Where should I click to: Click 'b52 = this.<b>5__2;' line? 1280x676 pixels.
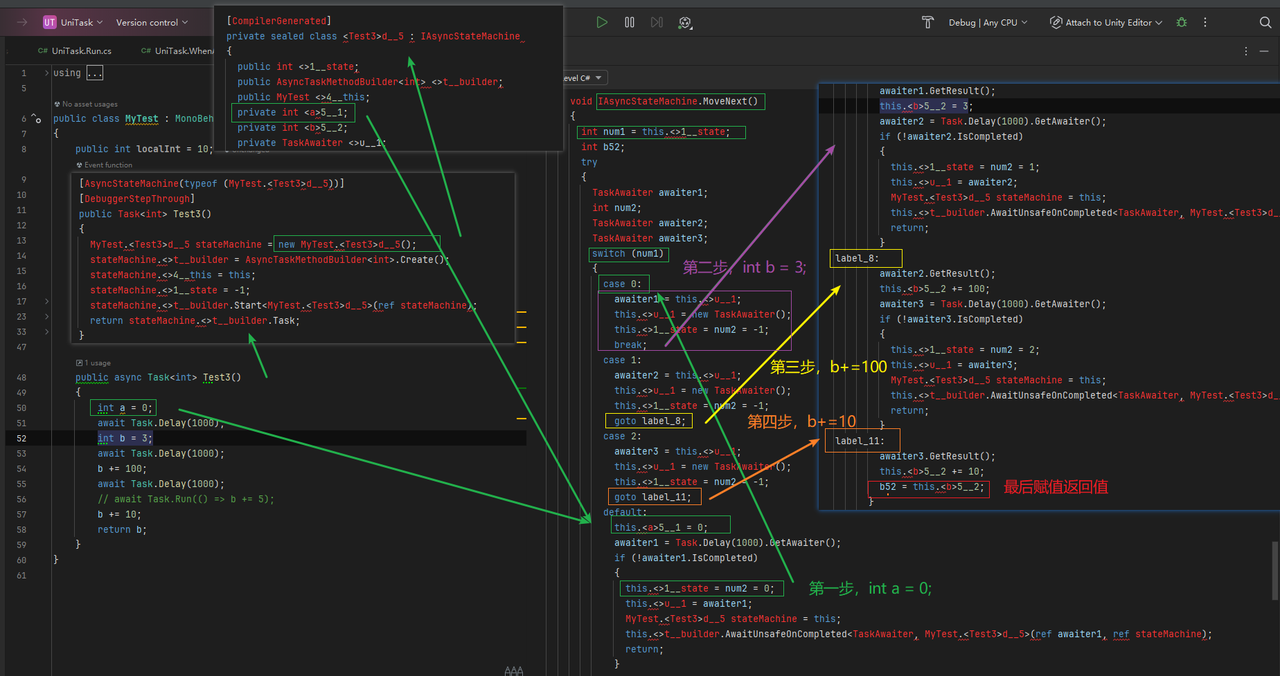pyautogui.click(x=932, y=487)
